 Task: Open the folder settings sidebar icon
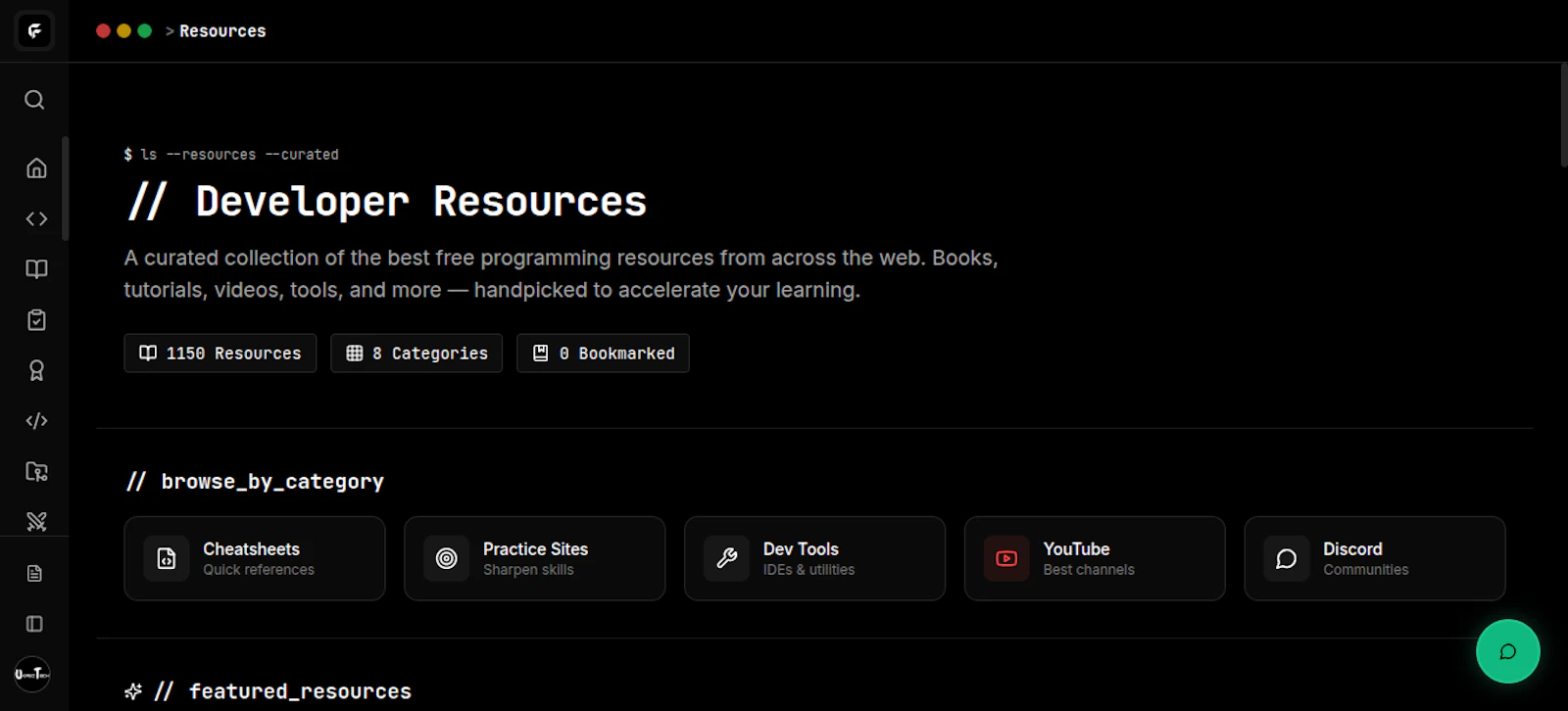pos(36,471)
